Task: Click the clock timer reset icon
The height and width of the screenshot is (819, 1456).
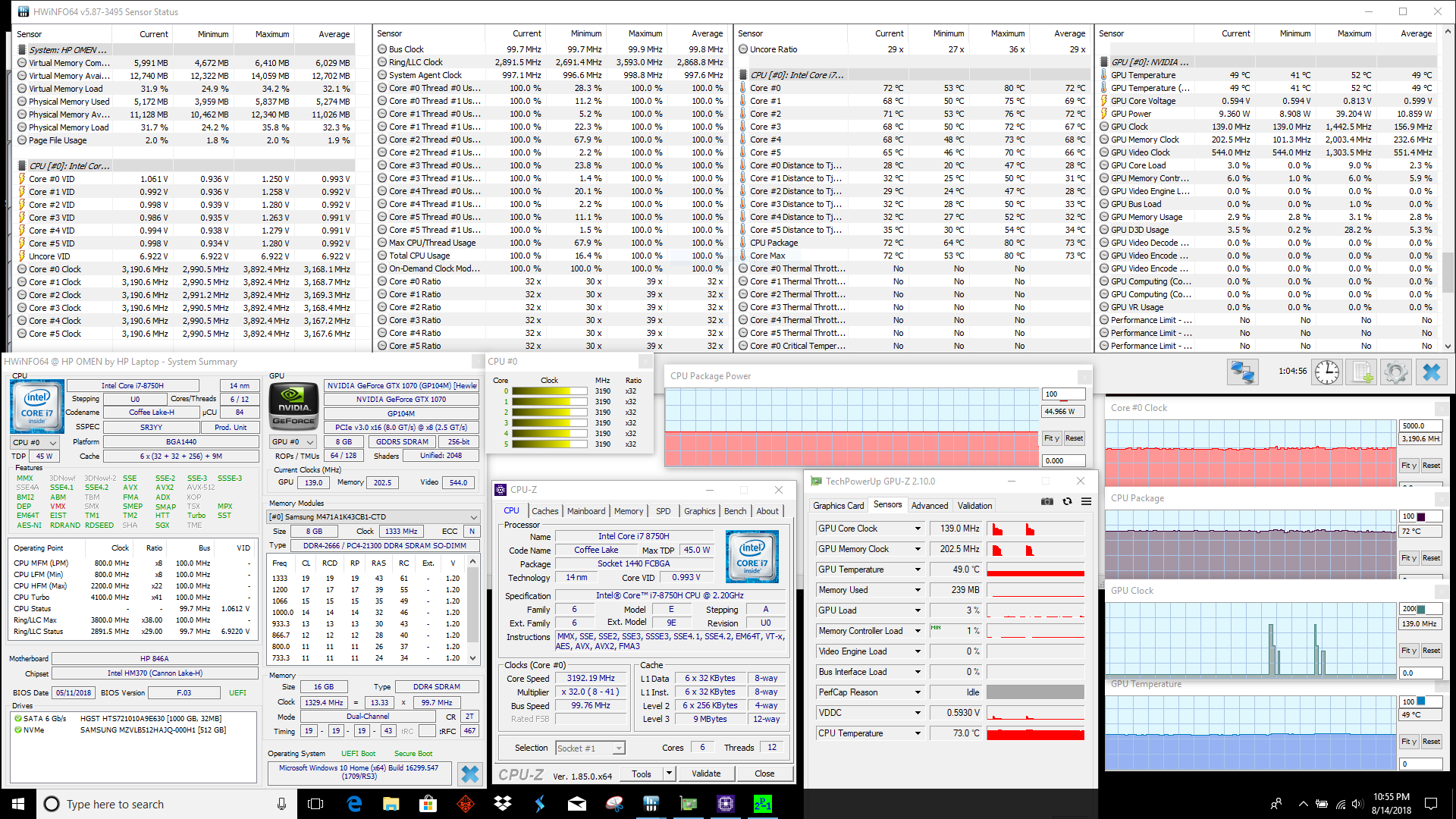Action: click(1326, 372)
